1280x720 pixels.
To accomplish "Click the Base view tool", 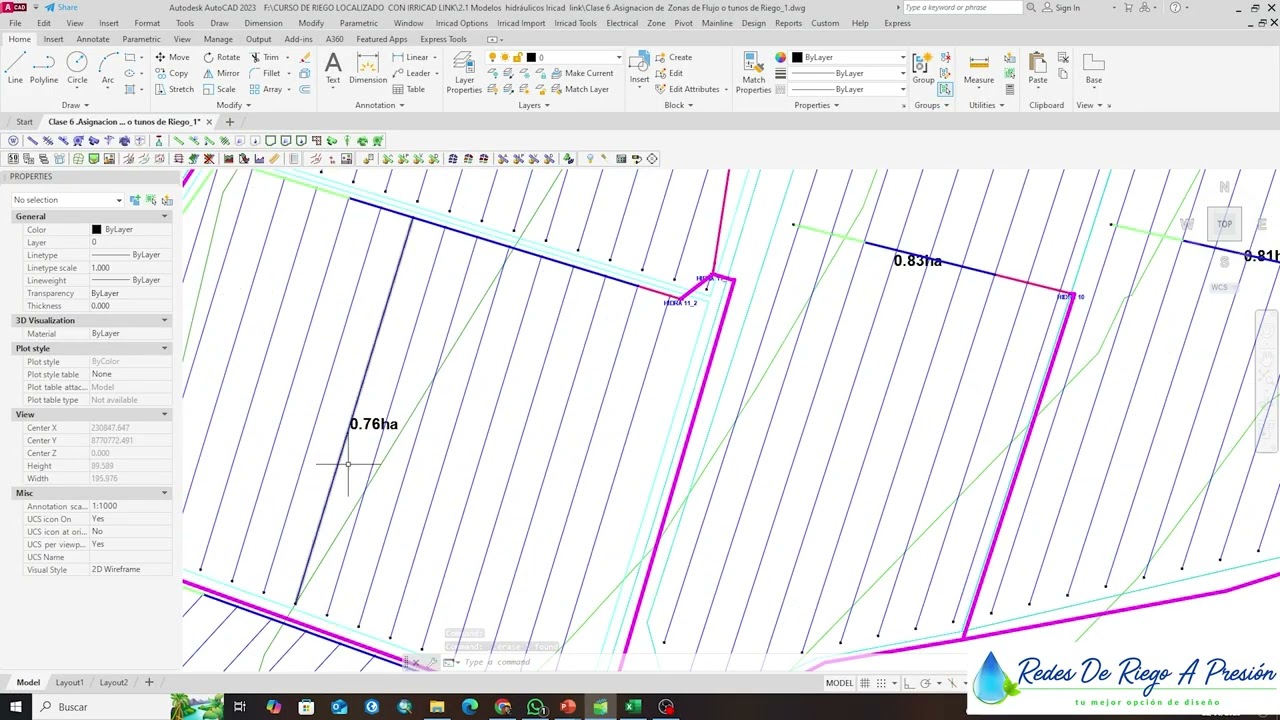I will tap(1094, 68).
